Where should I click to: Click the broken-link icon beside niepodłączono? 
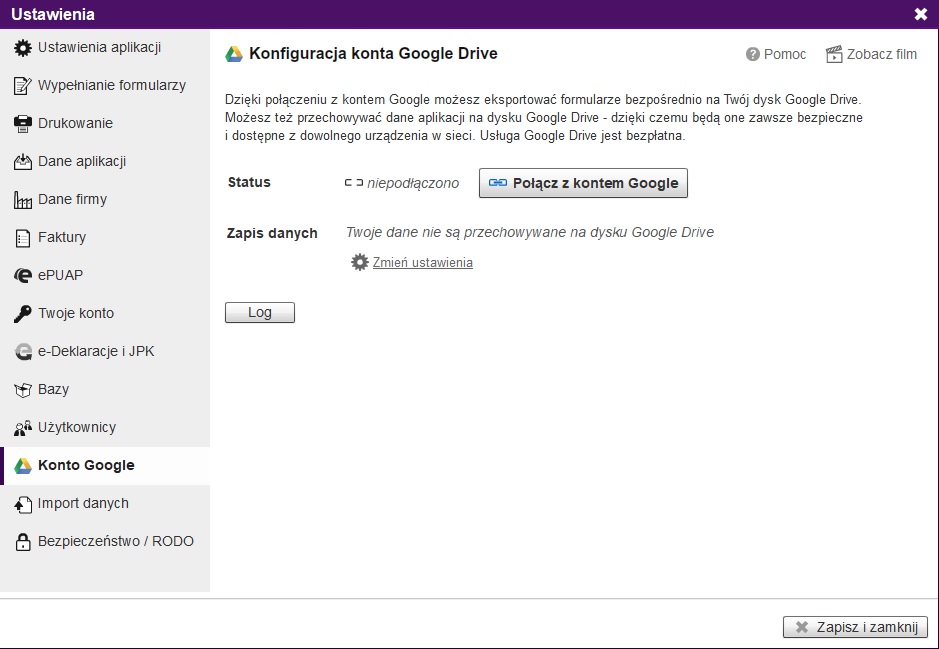click(354, 183)
